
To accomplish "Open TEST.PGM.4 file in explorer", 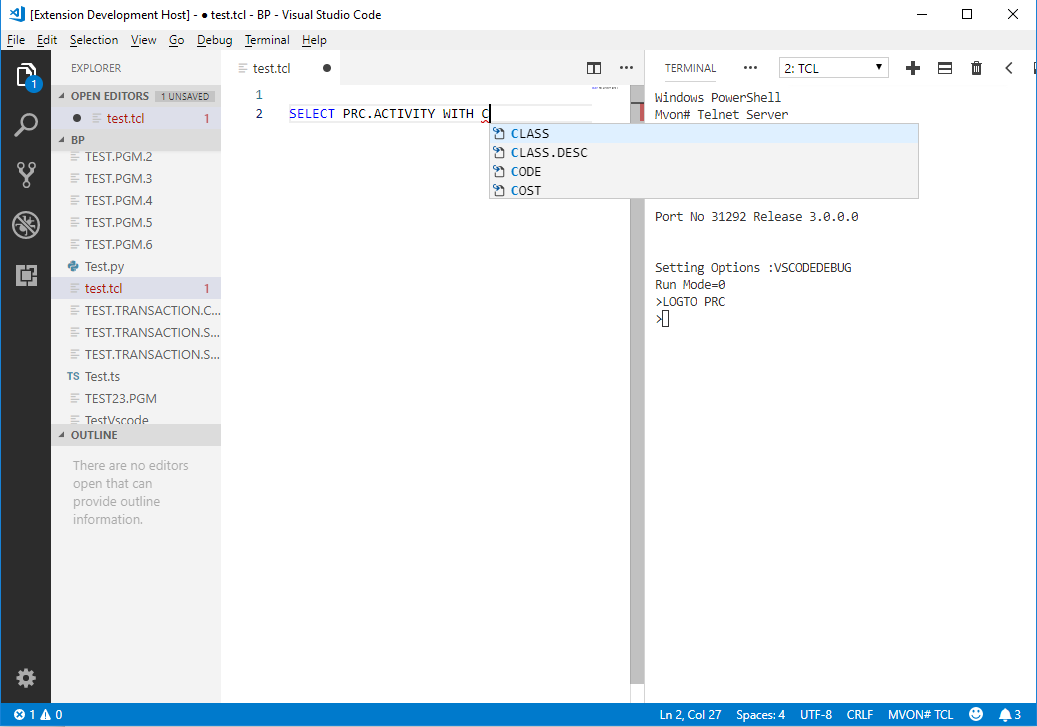I will tap(136, 200).
